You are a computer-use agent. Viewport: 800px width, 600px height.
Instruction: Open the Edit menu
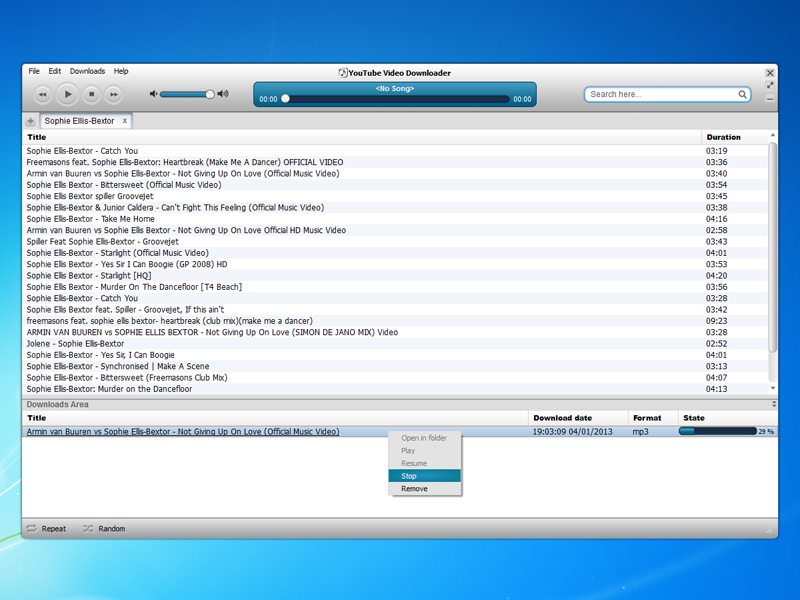[x=55, y=71]
